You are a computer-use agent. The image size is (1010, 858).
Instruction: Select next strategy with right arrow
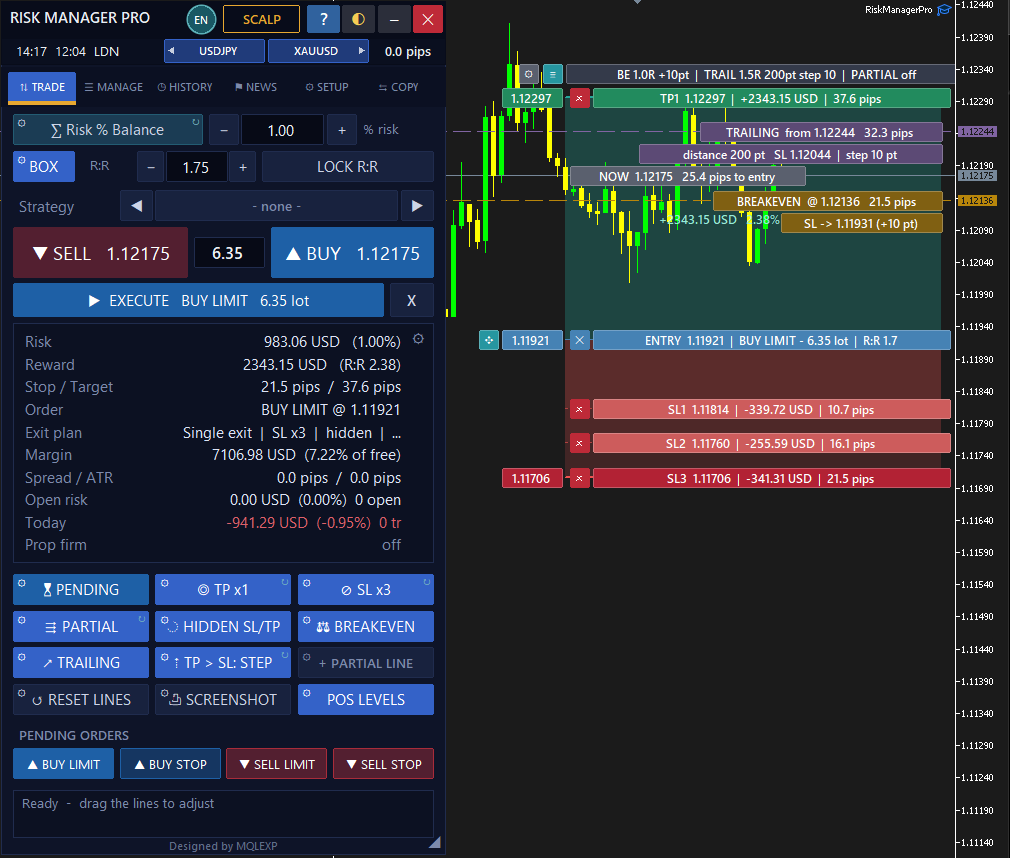[x=417, y=206]
